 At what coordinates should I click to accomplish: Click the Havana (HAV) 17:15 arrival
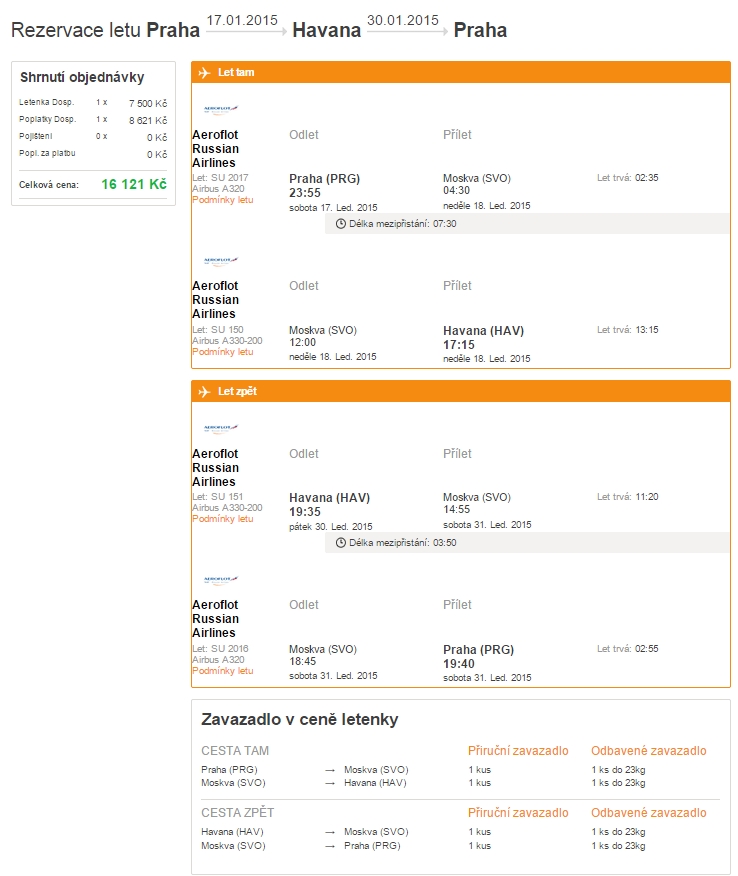483,337
